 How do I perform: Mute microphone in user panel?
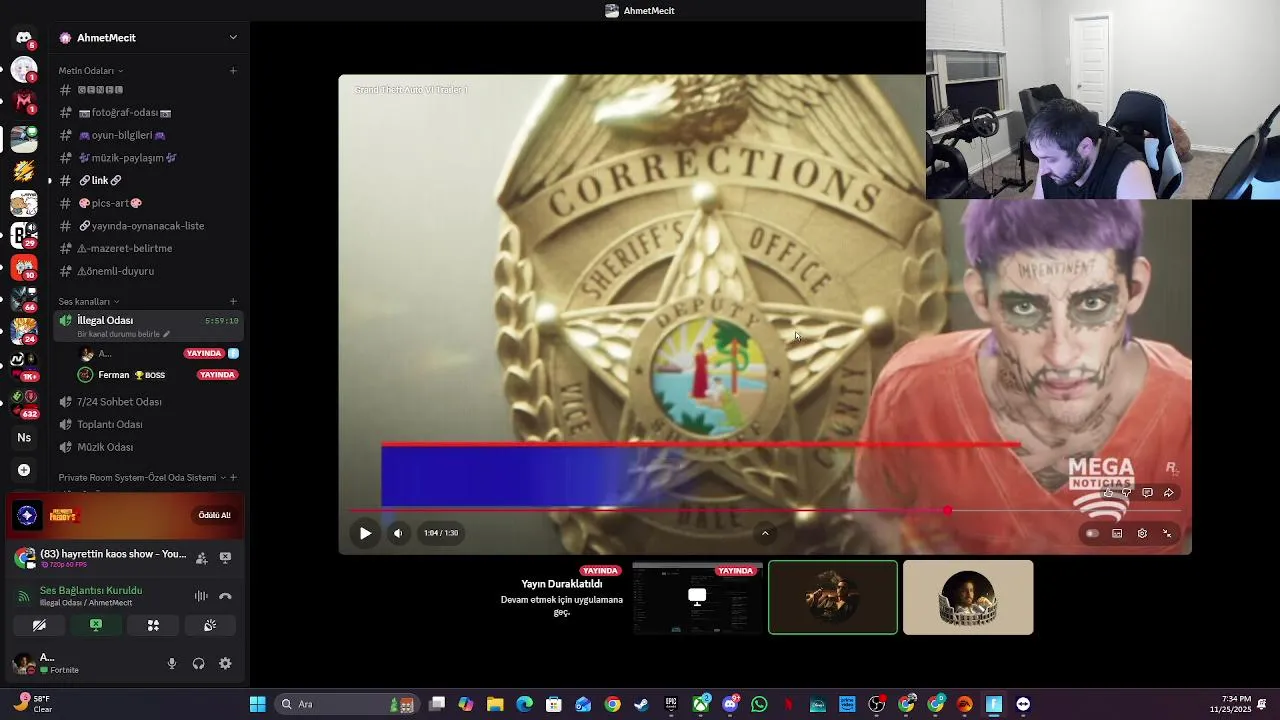[172, 663]
